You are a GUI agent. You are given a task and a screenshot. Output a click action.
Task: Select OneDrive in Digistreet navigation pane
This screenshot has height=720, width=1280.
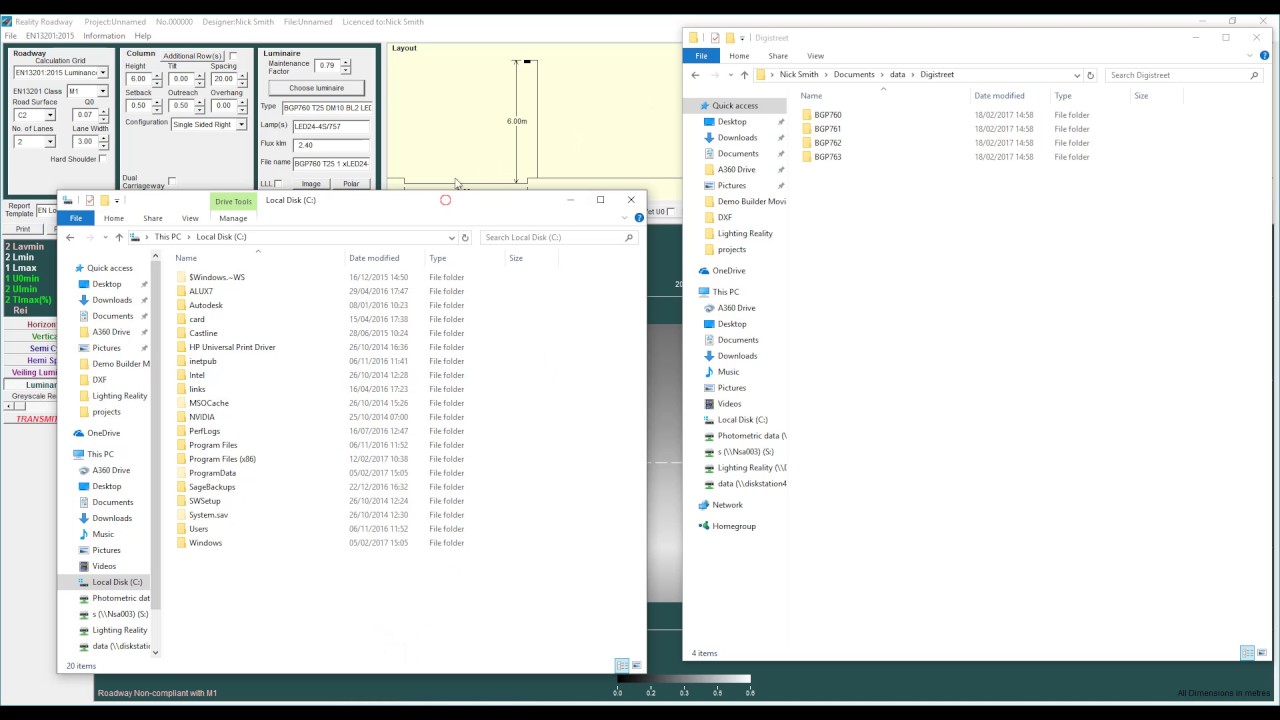(729, 271)
